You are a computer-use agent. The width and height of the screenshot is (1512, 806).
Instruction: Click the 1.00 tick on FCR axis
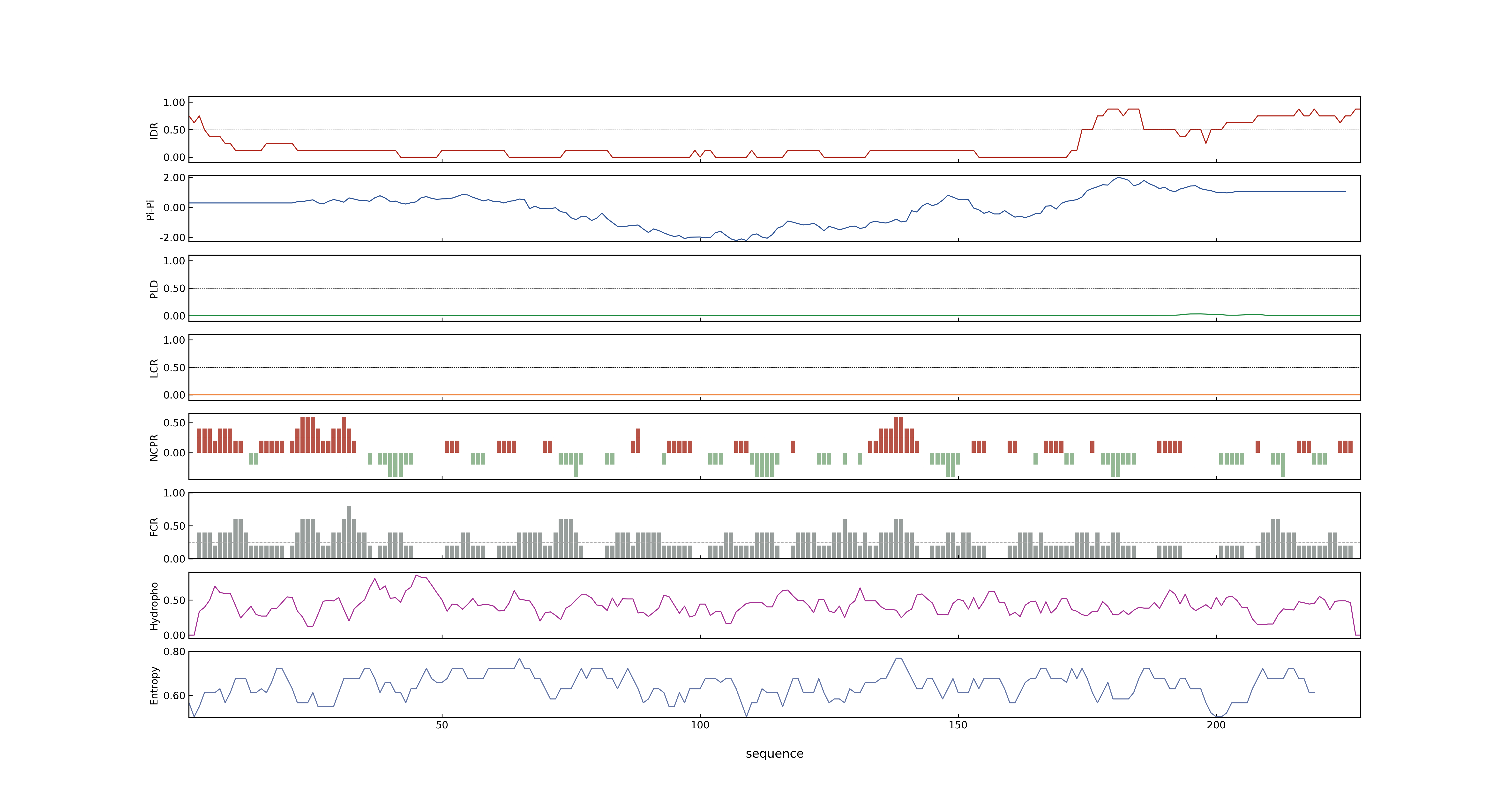click(x=174, y=493)
